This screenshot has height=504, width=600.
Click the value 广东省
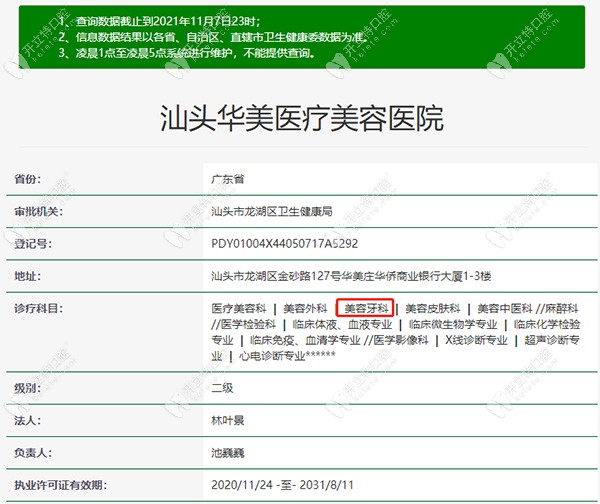[x=228, y=179]
